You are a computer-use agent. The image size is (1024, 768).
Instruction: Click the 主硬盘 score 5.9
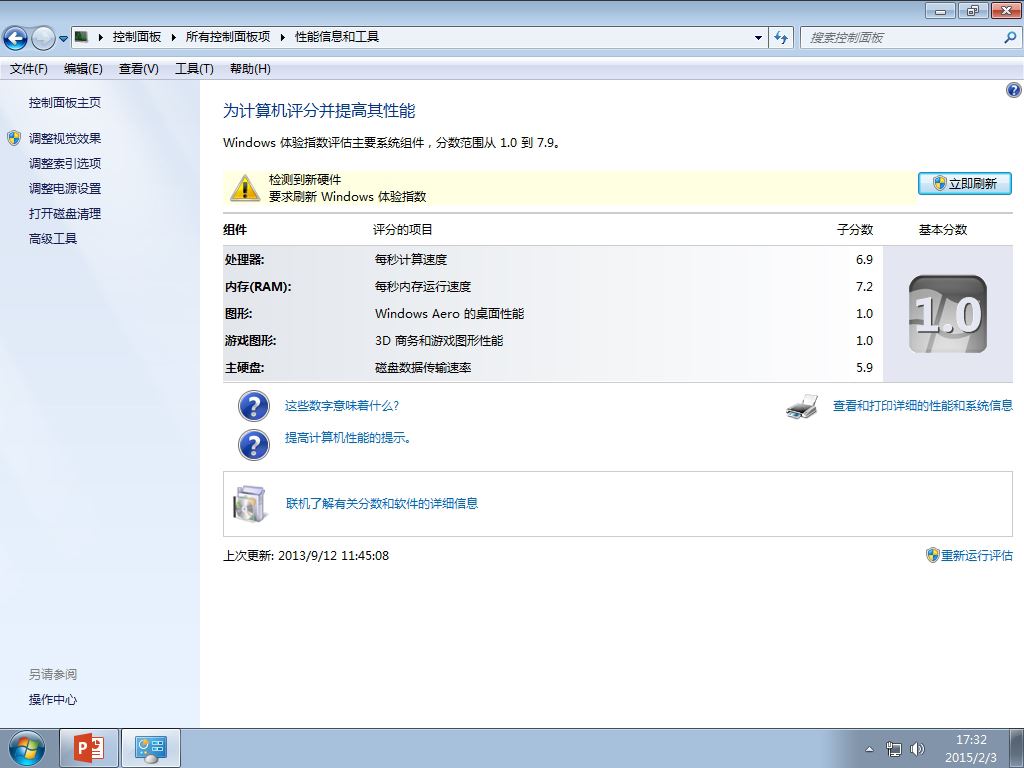864,368
